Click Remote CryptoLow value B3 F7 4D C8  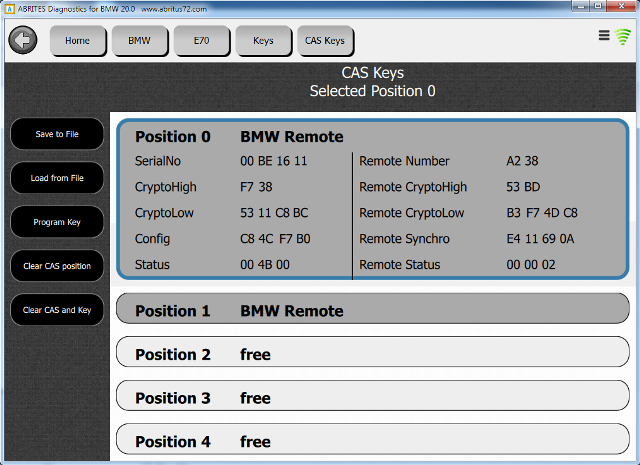(x=542, y=213)
